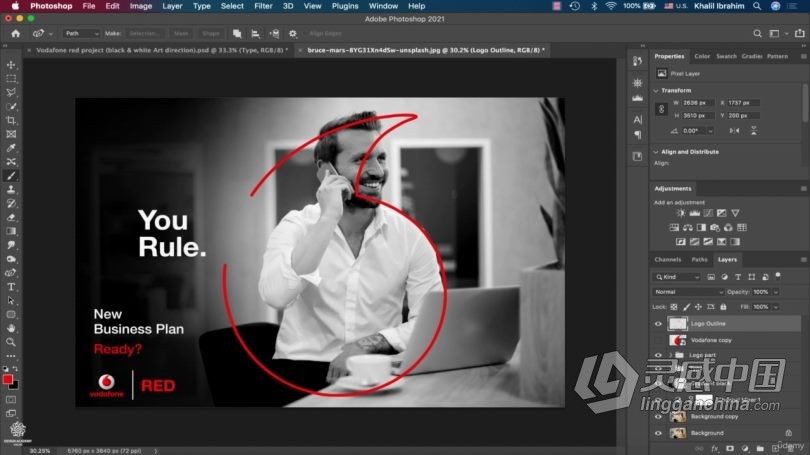This screenshot has height=455, width=810.
Task: Click the Logo Outline layer thumbnail
Action: pos(677,324)
